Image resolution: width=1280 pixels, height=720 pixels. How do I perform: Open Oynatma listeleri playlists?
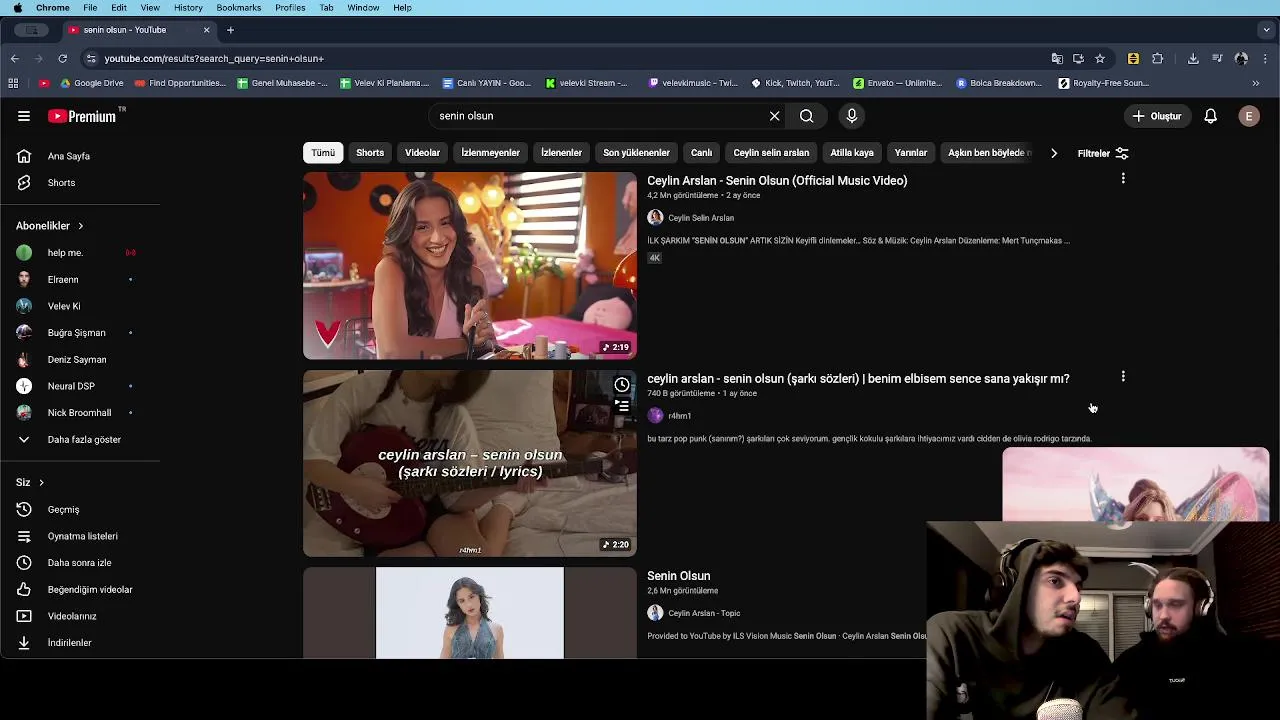coord(80,536)
